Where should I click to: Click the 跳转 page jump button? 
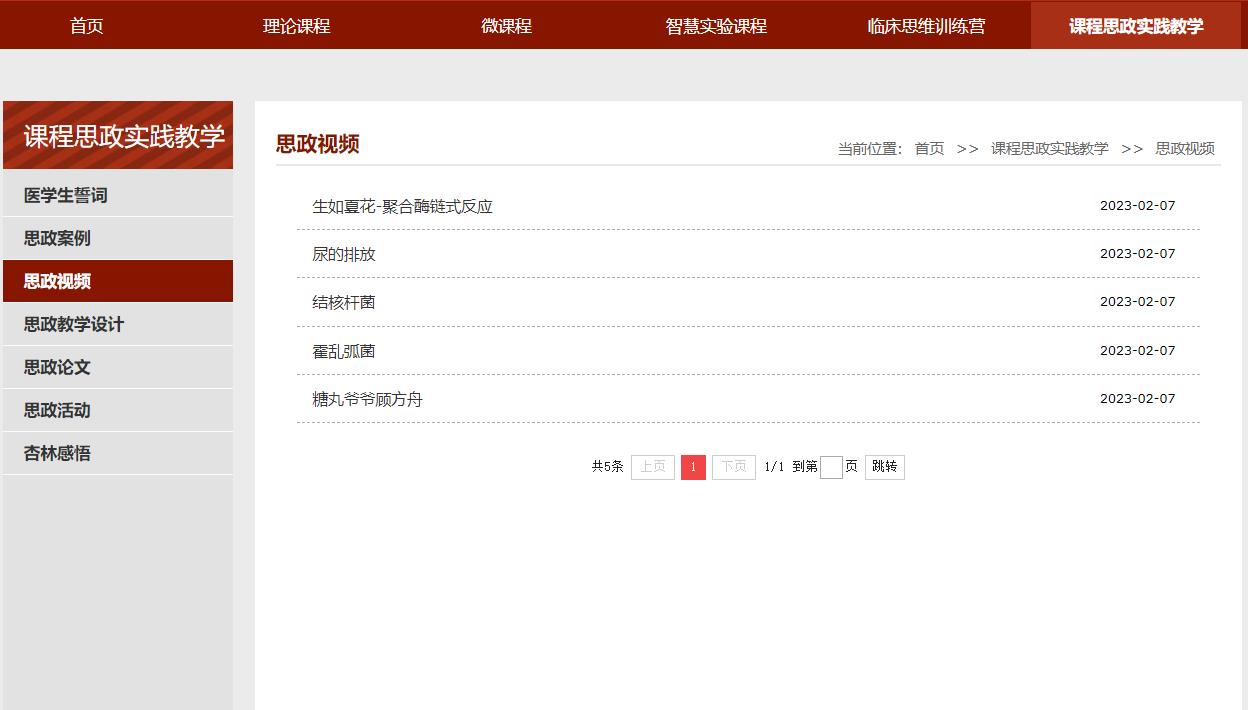point(884,467)
